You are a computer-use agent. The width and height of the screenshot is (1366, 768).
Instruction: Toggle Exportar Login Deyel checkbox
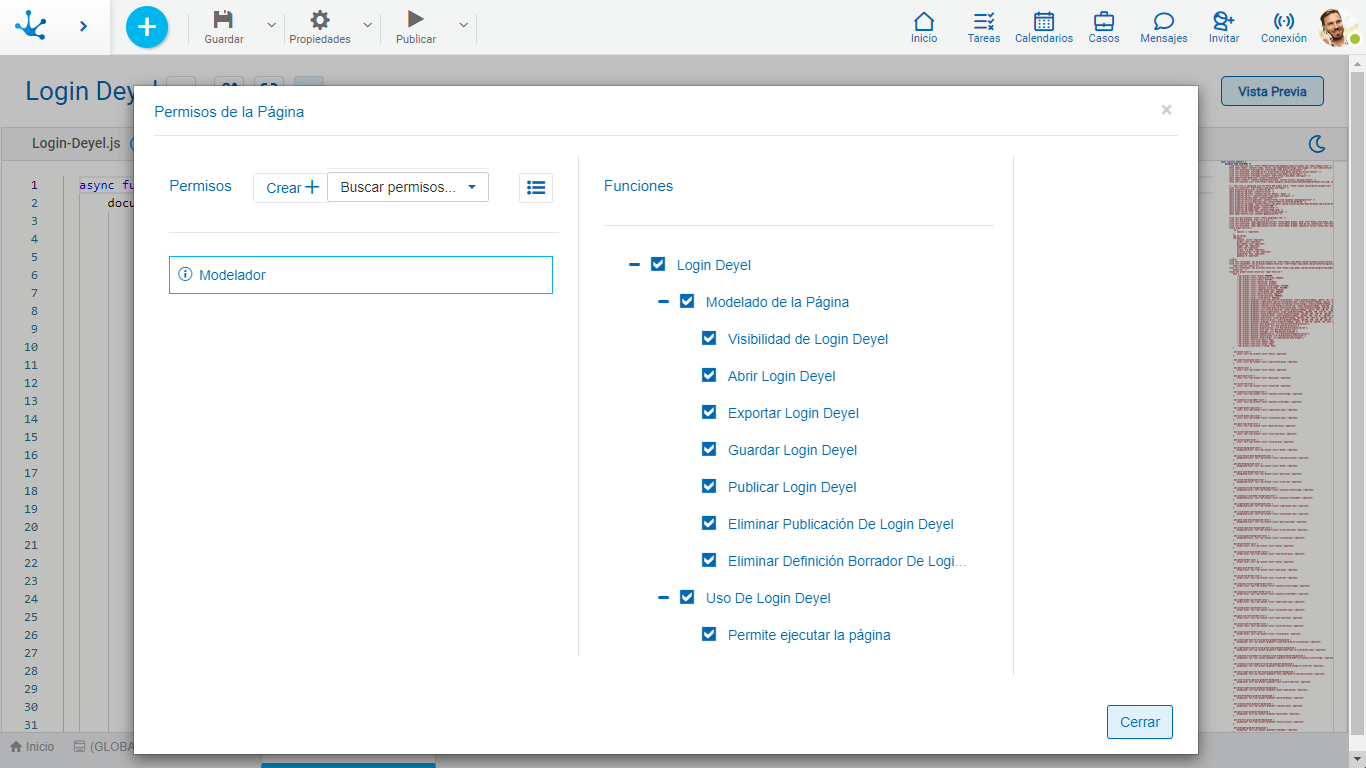pos(709,412)
